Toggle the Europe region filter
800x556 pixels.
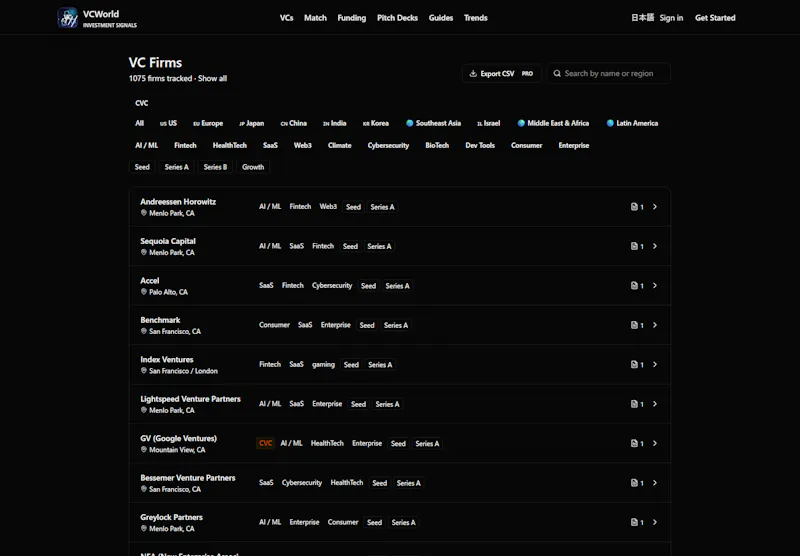tap(208, 123)
